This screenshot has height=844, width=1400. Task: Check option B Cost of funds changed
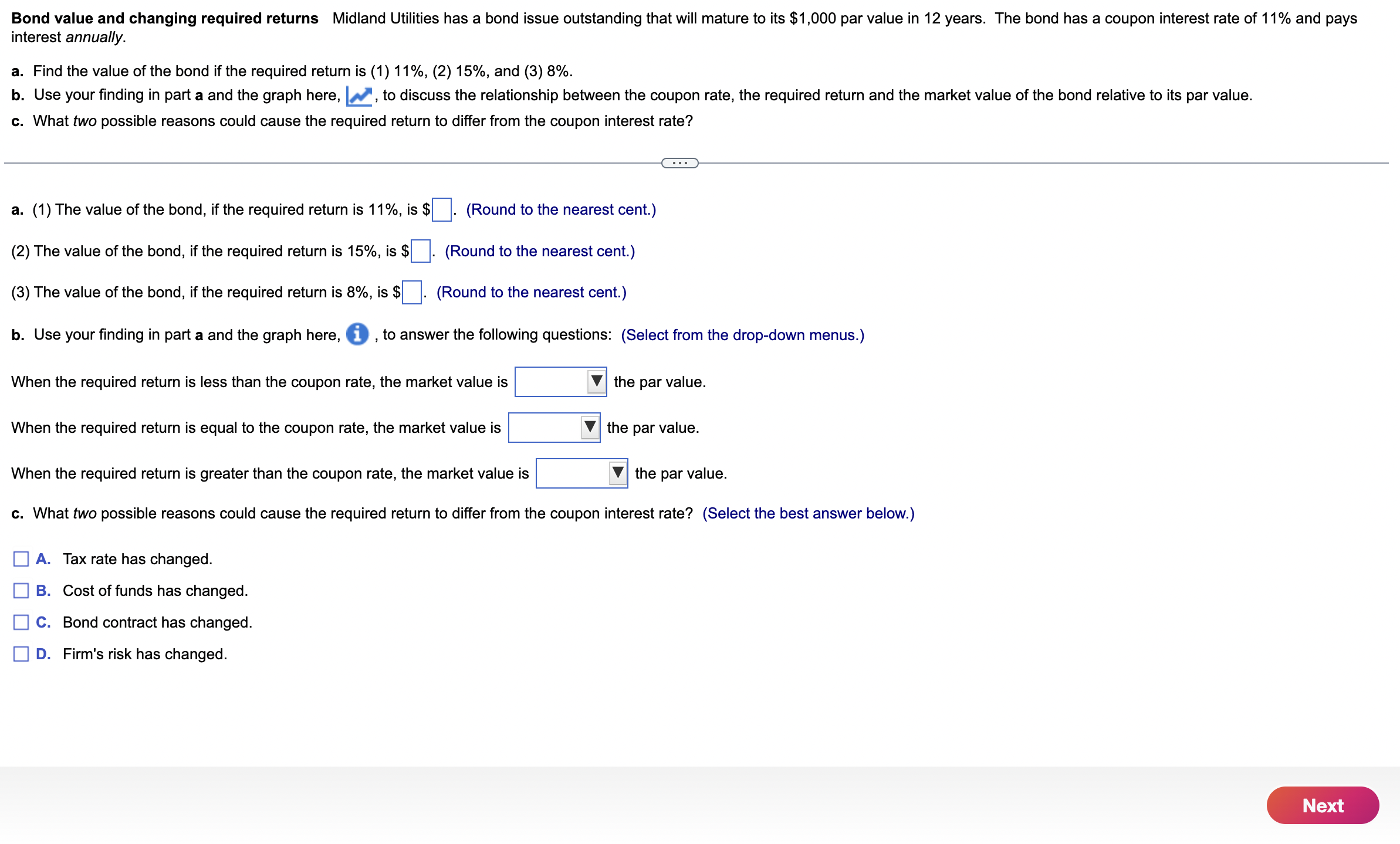(x=21, y=591)
